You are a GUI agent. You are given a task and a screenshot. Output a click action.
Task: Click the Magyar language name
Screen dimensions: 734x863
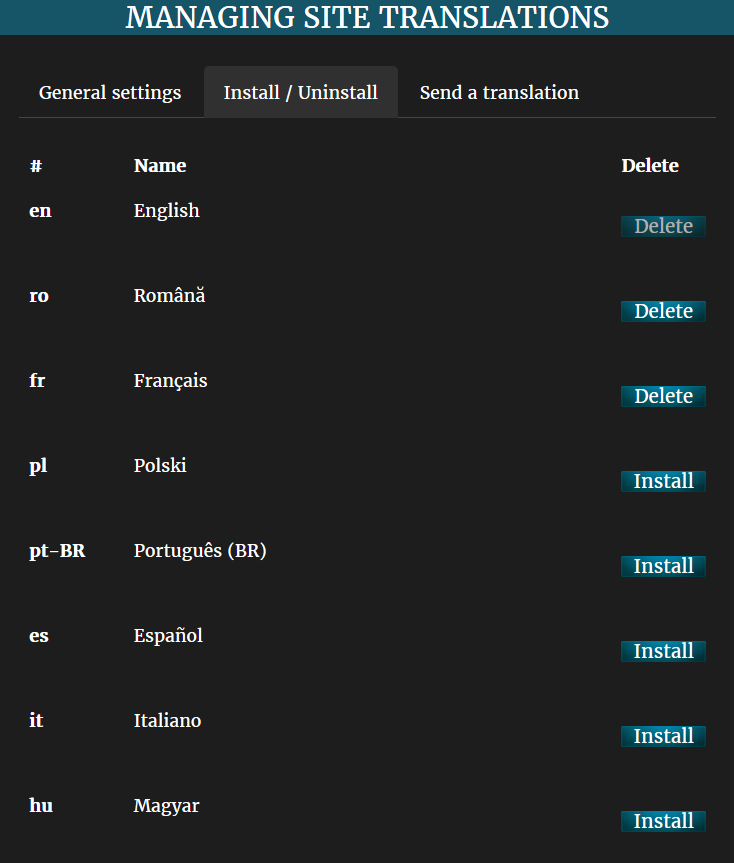(x=166, y=806)
